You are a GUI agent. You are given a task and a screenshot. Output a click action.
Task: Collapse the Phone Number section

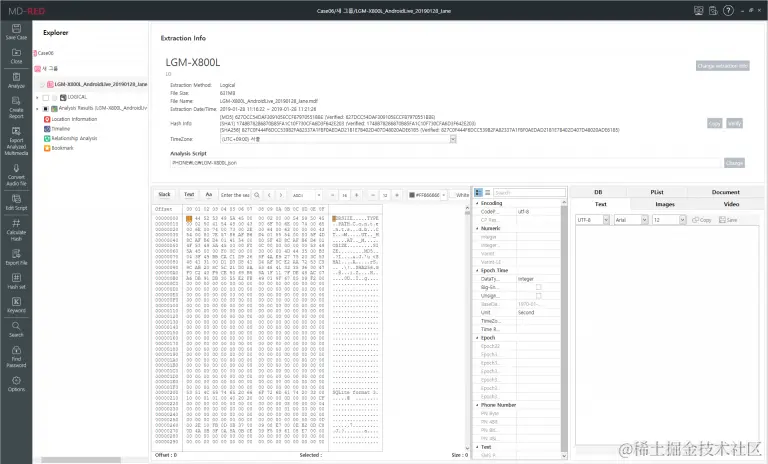(477, 405)
